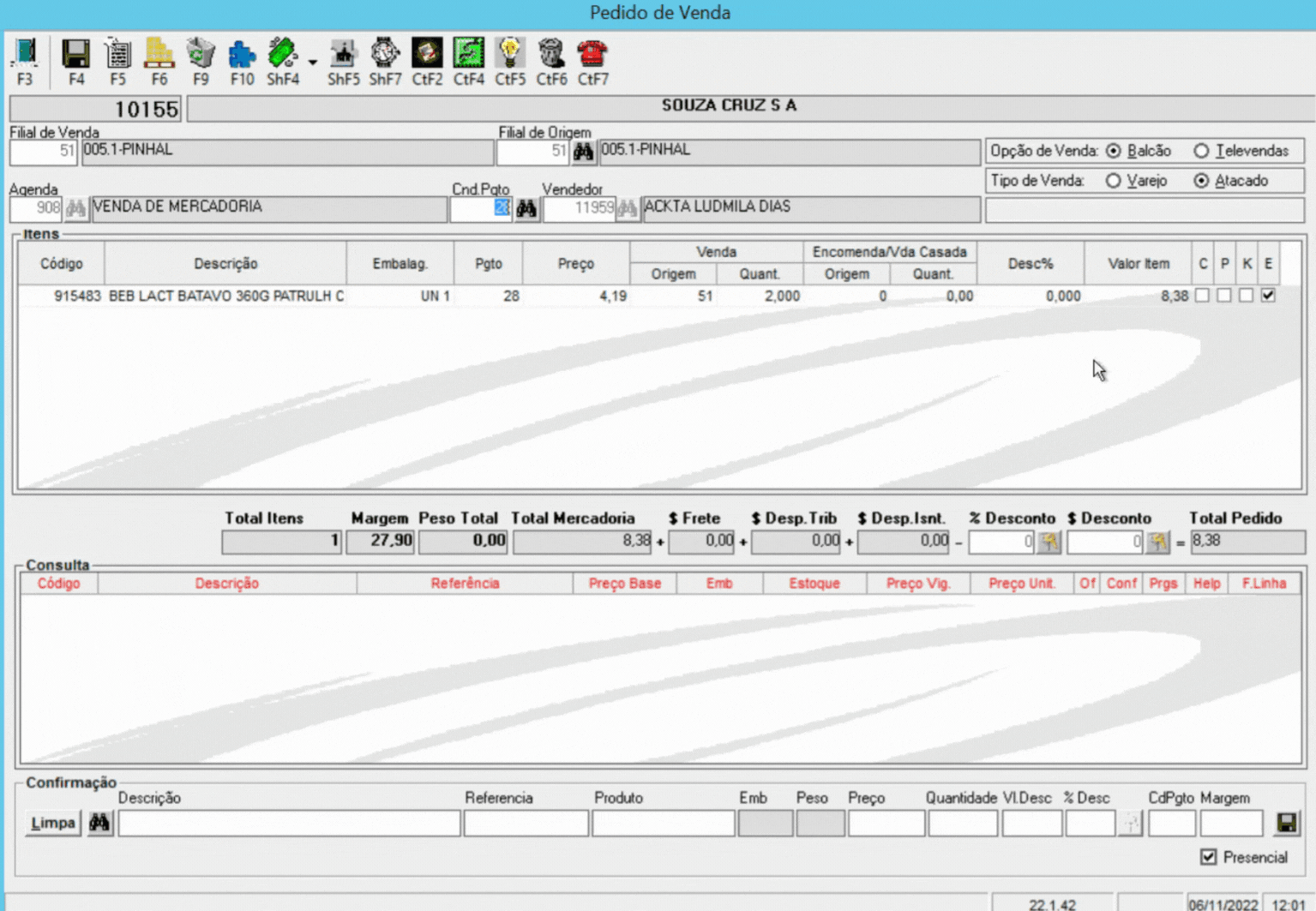Uncheck the E checkbox on item 915483
Image resolution: width=1316 pixels, height=911 pixels.
coord(1268,295)
